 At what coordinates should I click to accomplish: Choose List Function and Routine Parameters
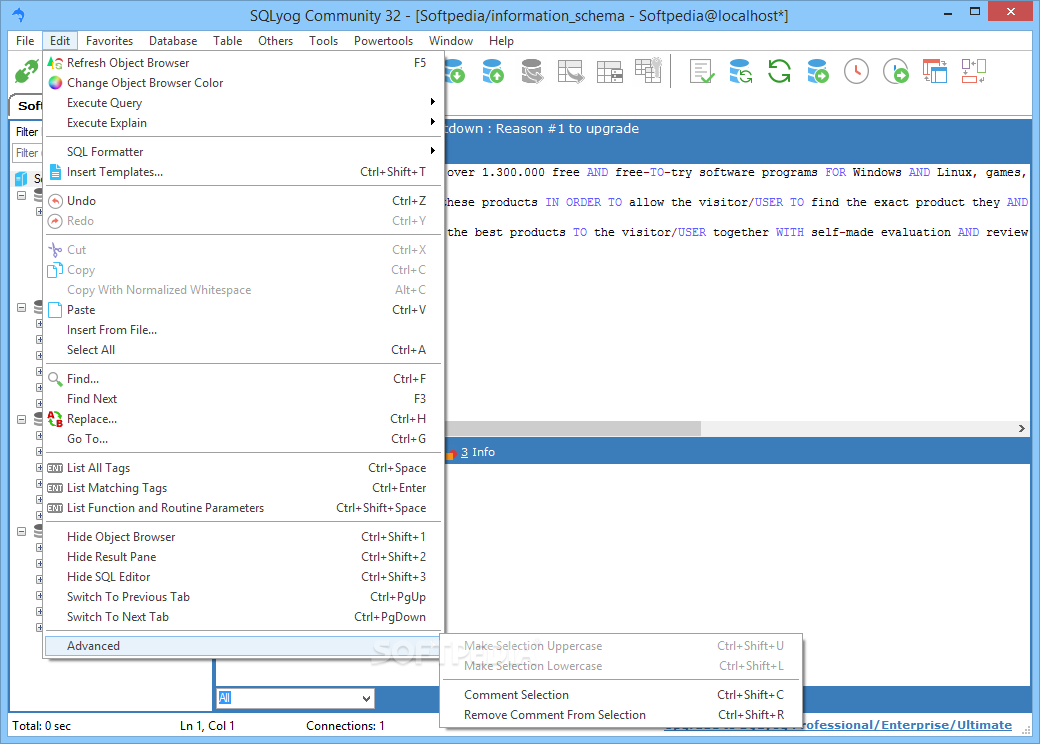coord(243,508)
